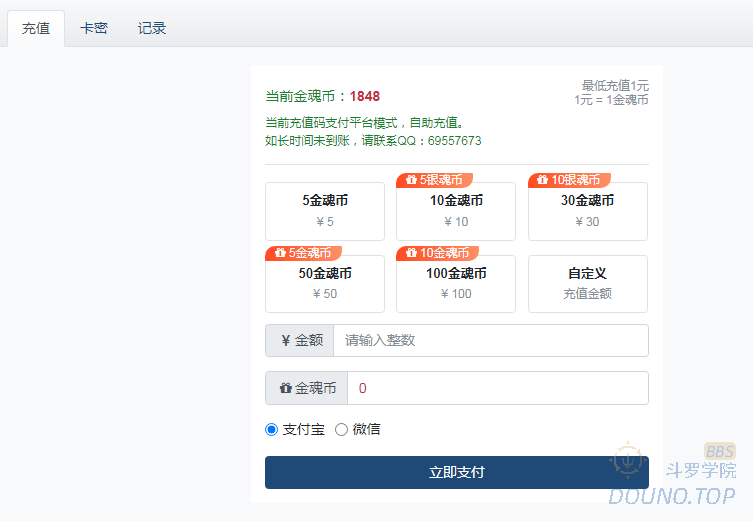
Task: Select 微信 payment method
Action: [341, 429]
